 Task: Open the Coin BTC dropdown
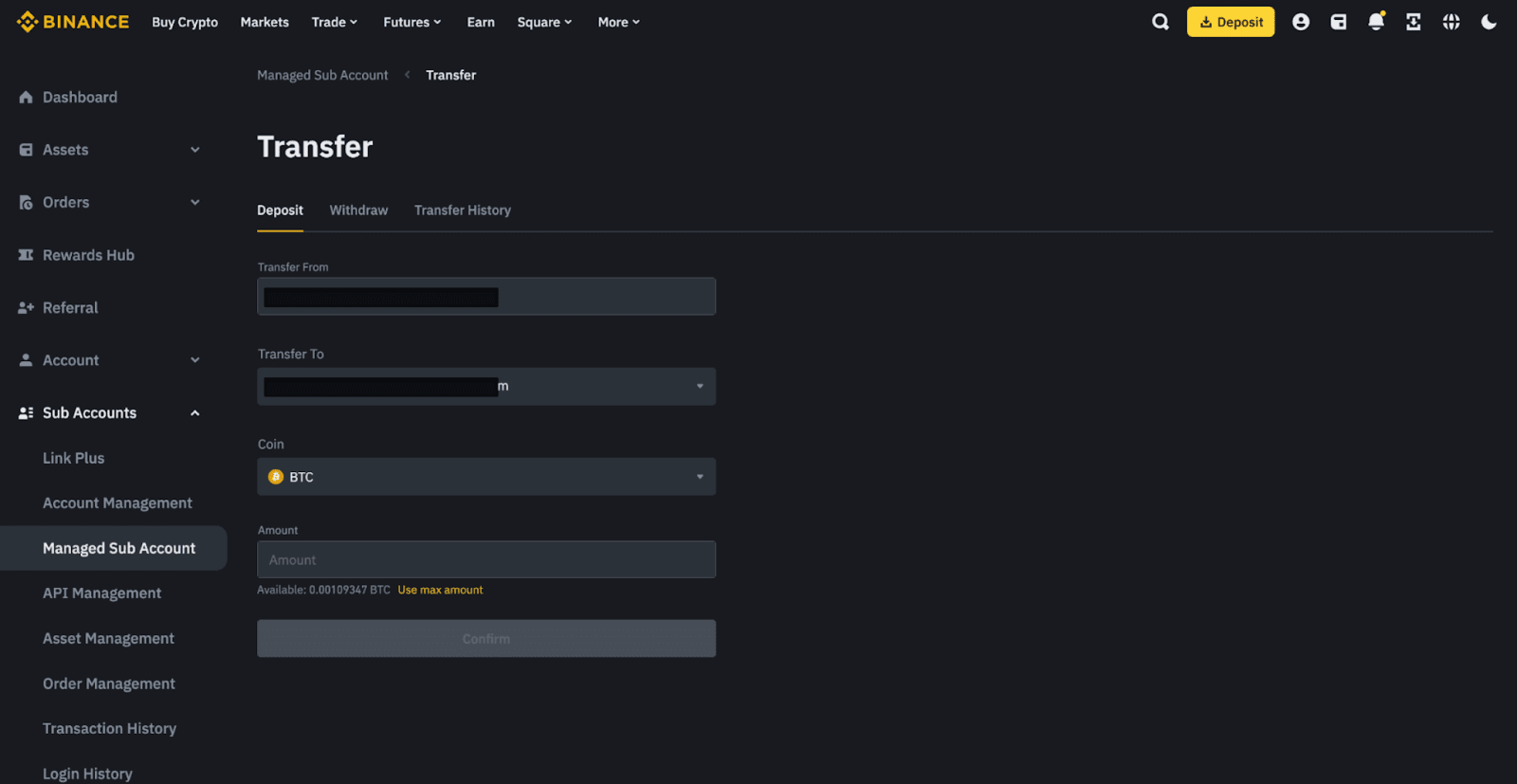[x=485, y=477]
